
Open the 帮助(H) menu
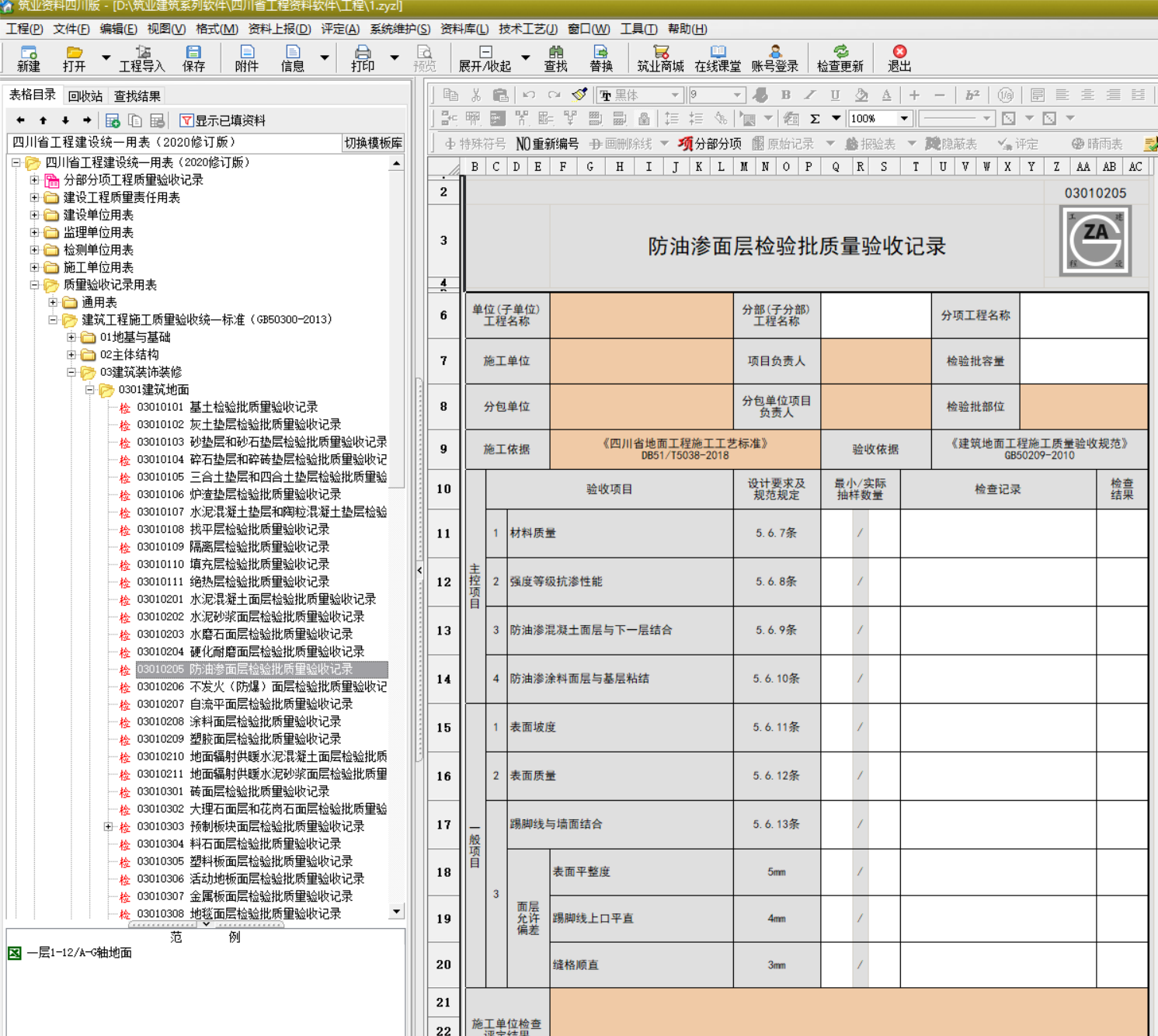click(x=687, y=29)
